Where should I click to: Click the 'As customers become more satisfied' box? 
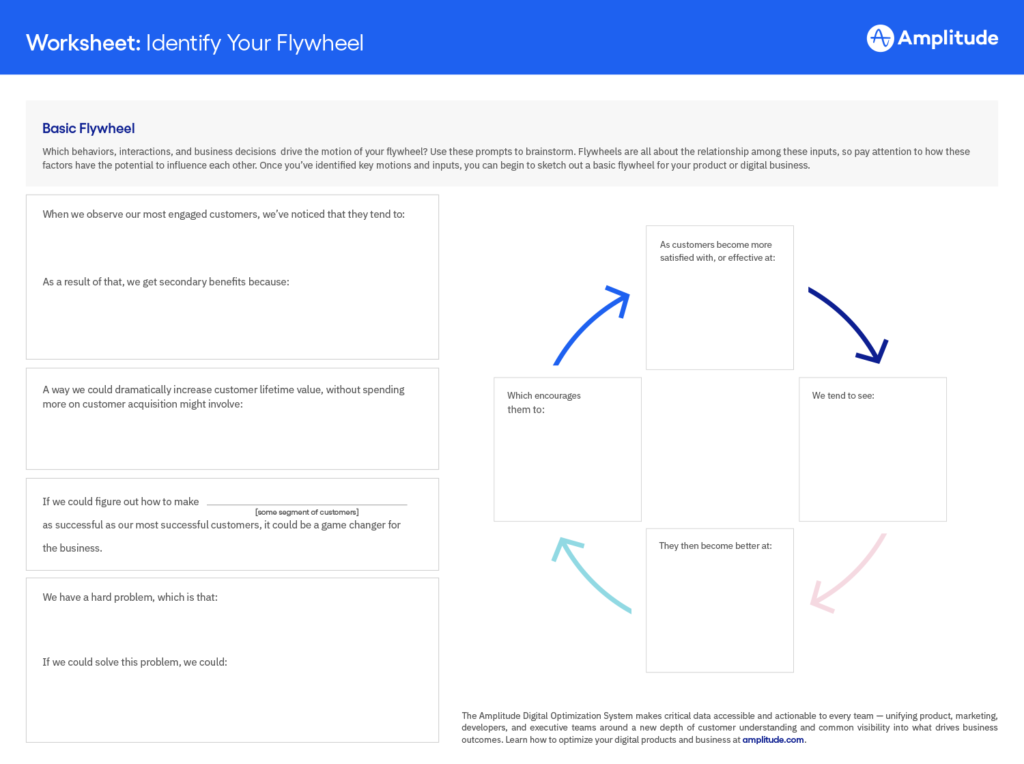tap(719, 298)
